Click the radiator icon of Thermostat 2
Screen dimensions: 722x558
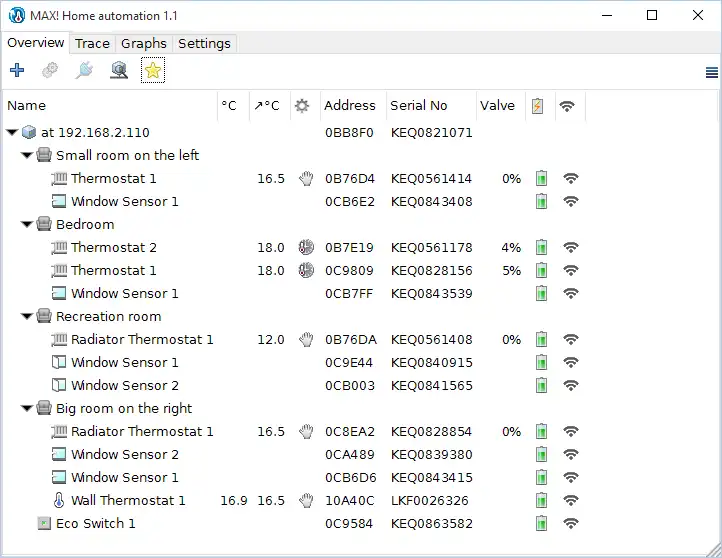click(59, 248)
